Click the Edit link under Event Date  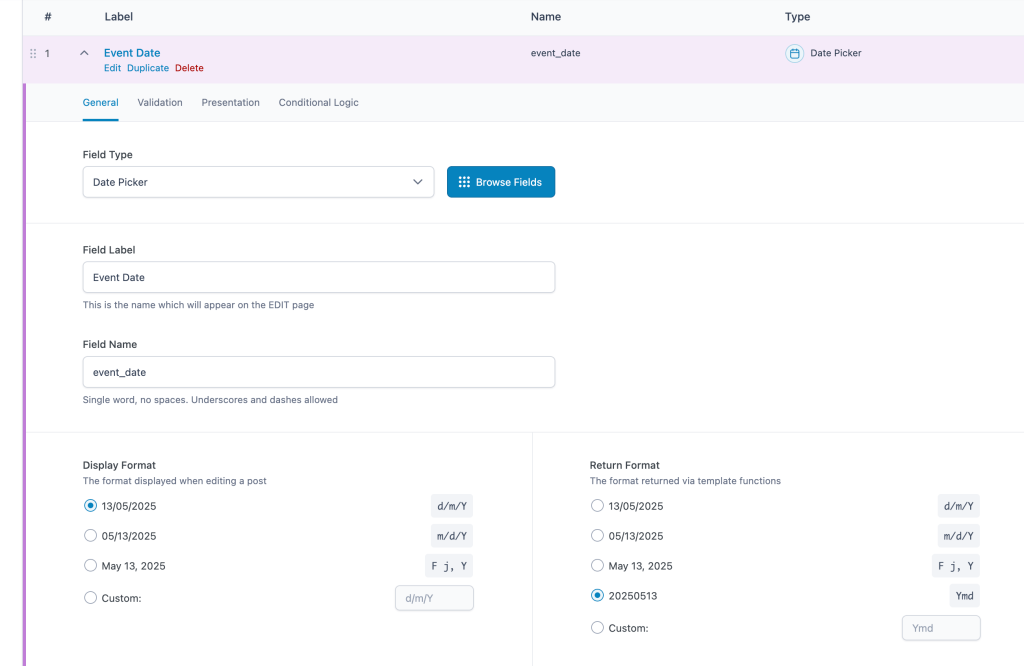click(x=112, y=69)
